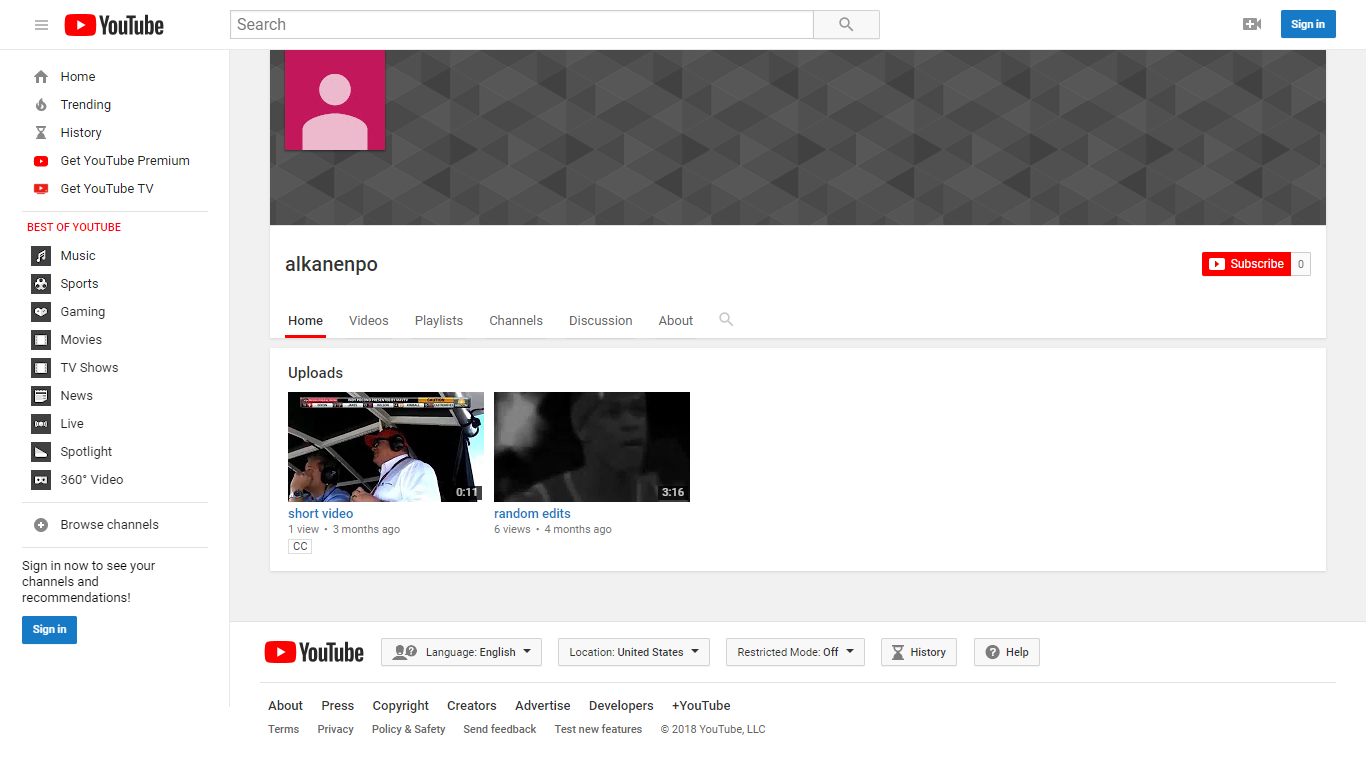The image size is (1366, 766).
Task: Click the Send feedback link
Action: click(x=500, y=730)
